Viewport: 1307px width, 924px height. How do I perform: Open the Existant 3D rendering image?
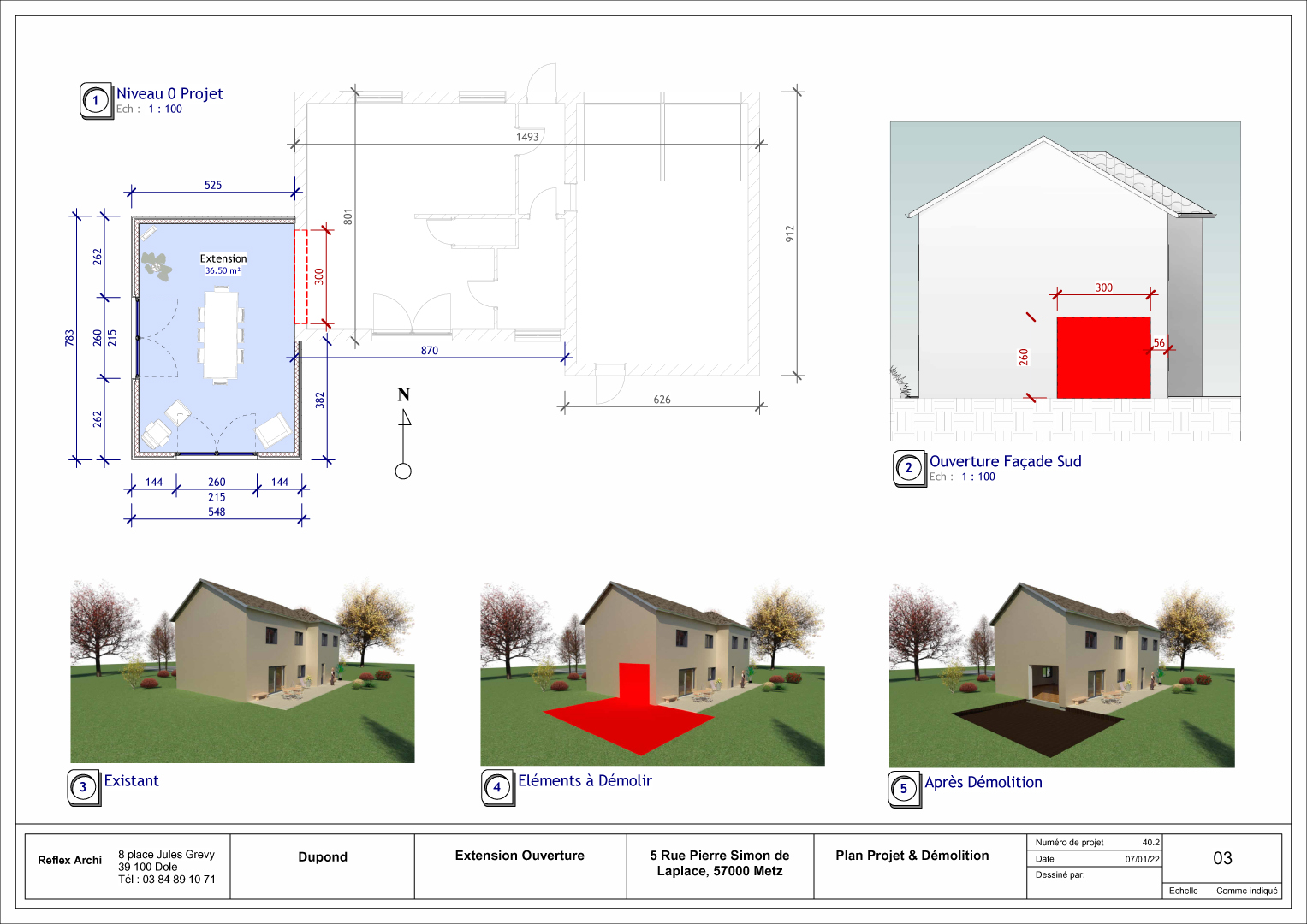click(242, 672)
